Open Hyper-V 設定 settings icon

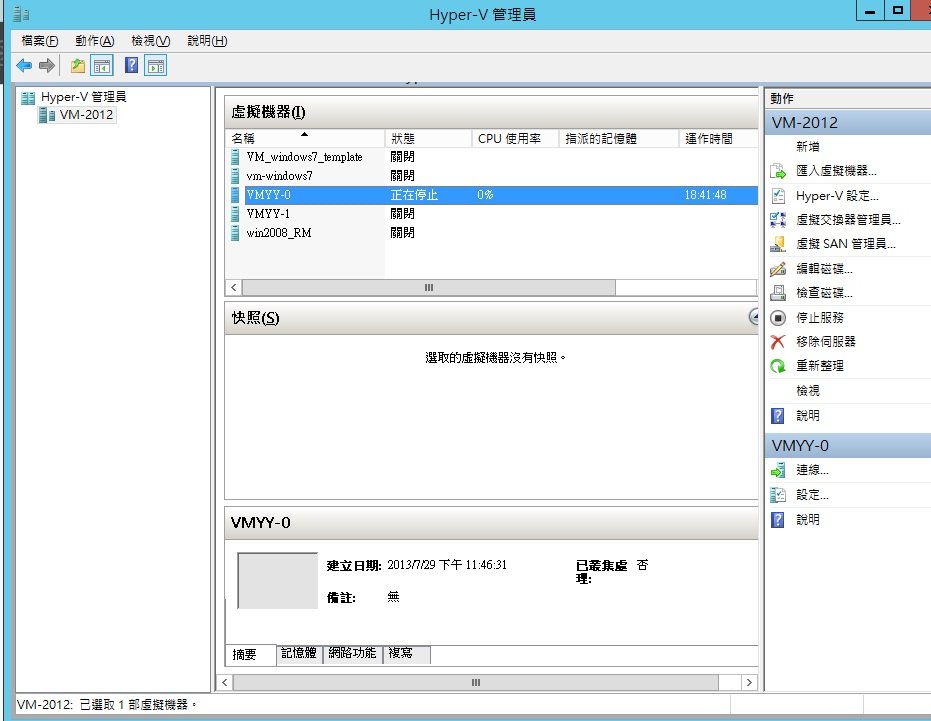778,195
